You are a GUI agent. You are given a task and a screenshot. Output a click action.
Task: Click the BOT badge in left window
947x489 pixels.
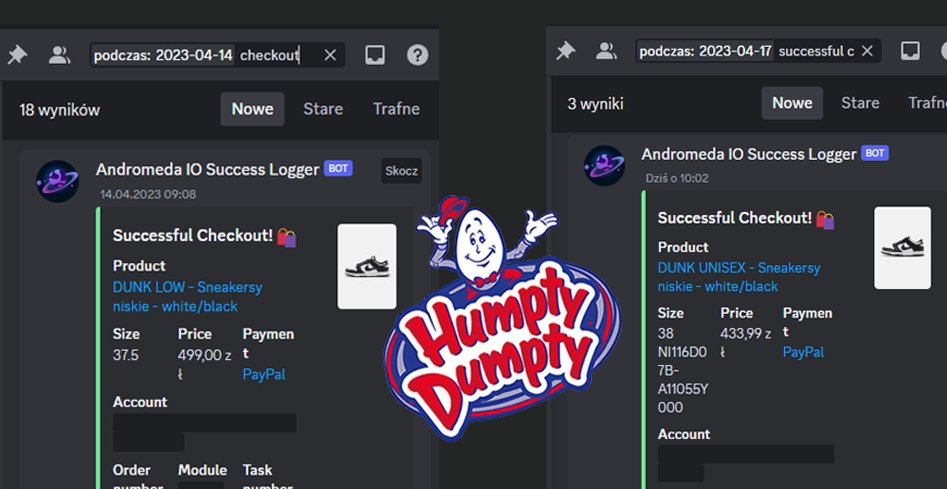point(338,168)
